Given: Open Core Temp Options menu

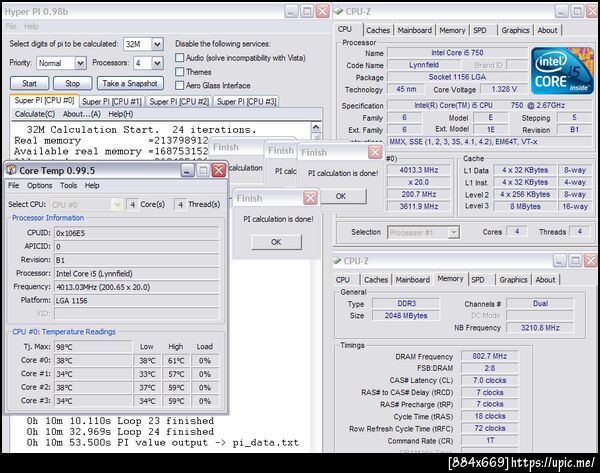Looking at the screenshot, I should coord(39,186).
